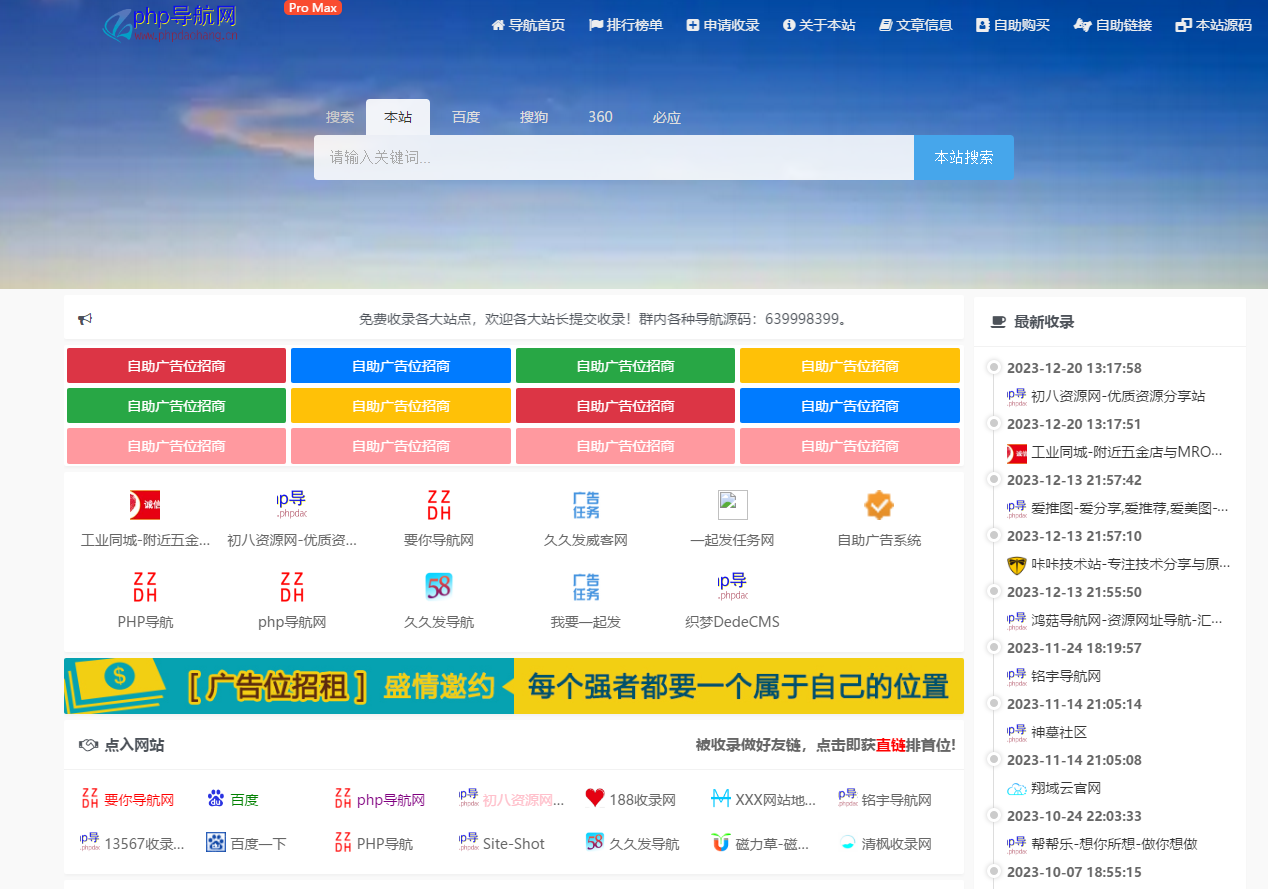The image size is (1268, 889).
Task: Open 排行榜单 in the top navigation
Action: (625, 25)
